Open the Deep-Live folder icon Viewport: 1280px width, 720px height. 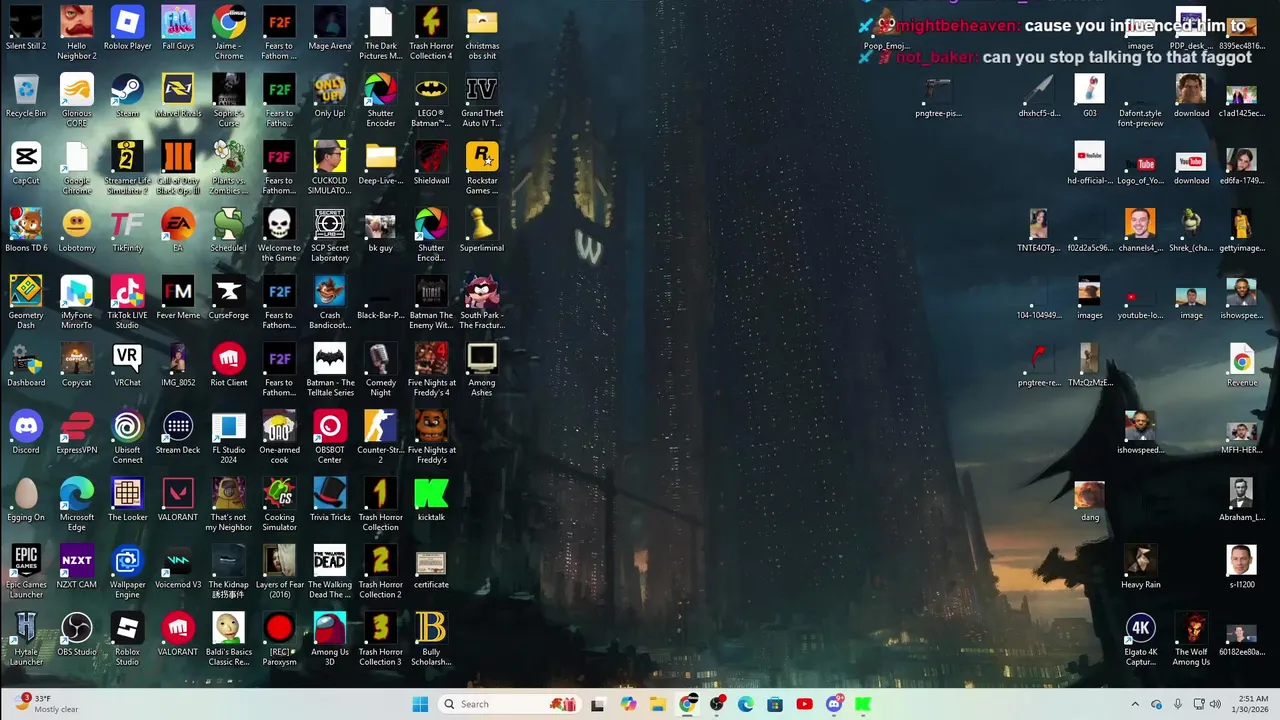point(380,164)
